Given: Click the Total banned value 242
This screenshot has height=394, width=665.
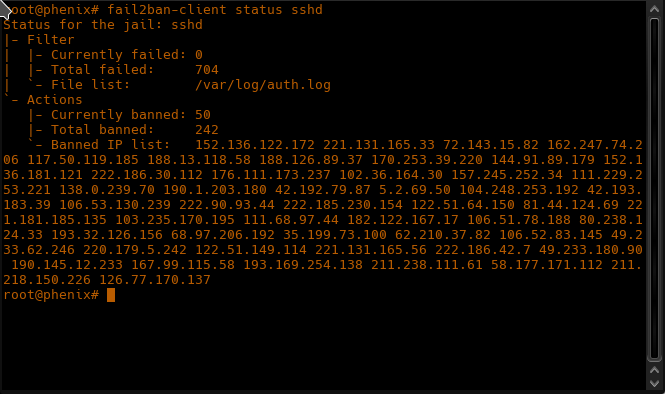Looking at the screenshot, I should point(207,129).
